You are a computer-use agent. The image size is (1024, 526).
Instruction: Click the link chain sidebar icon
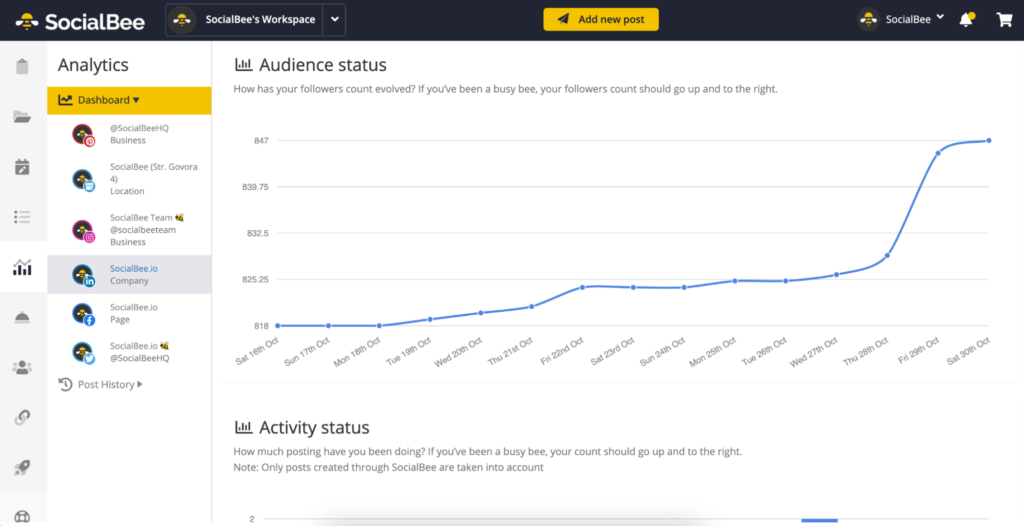pos(22,417)
